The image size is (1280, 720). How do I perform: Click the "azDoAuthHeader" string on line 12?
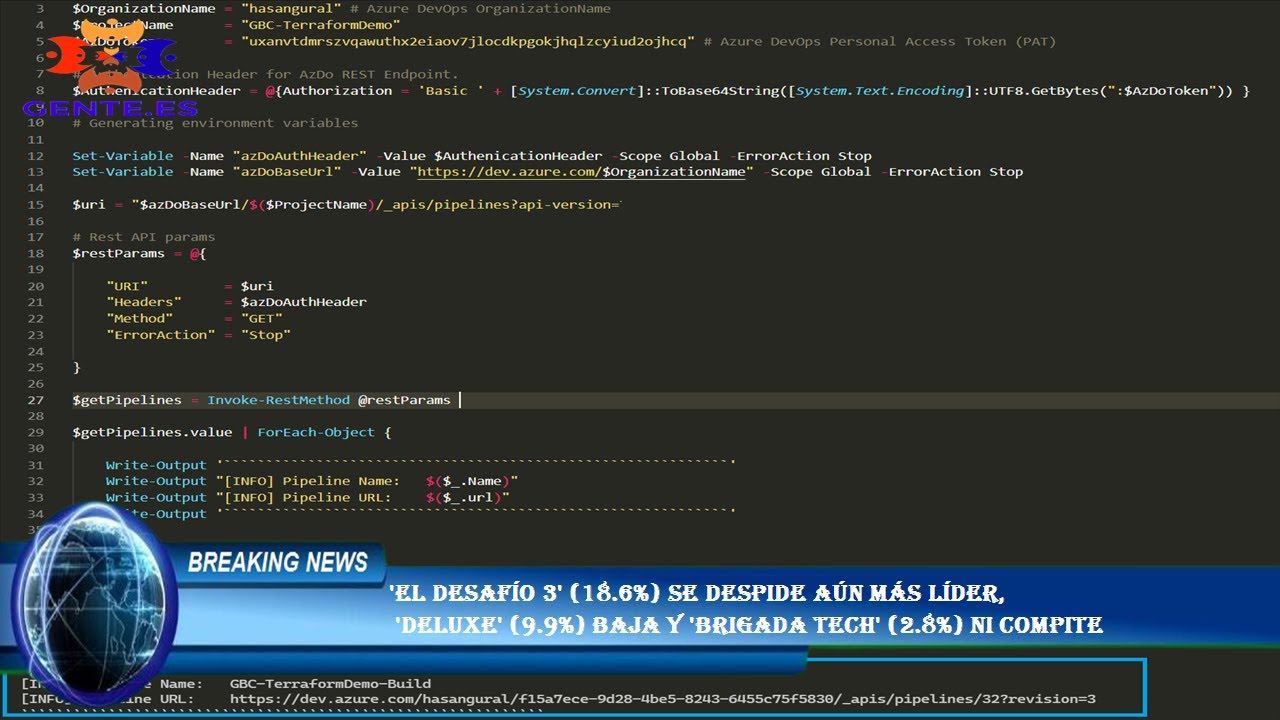[x=299, y=156]
